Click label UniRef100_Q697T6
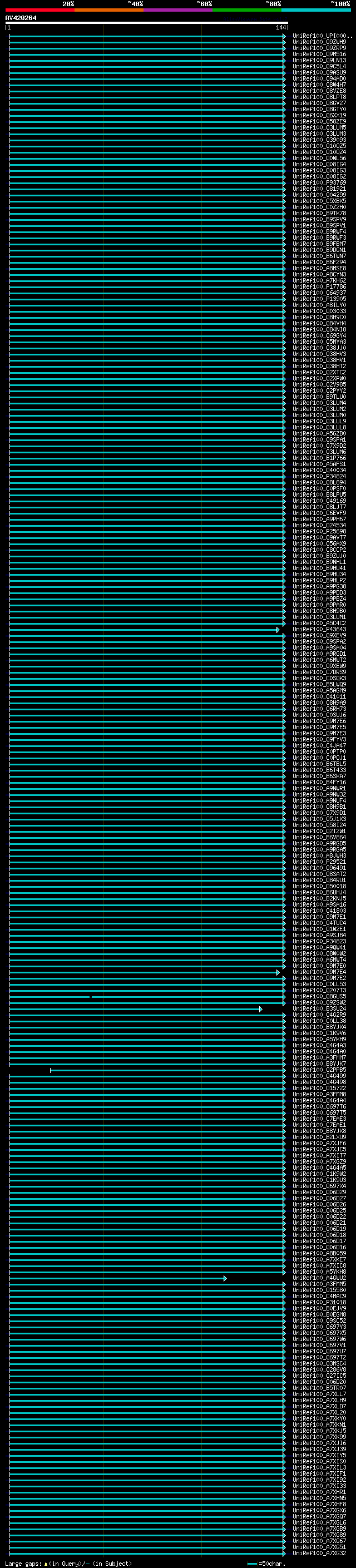Screen dimensions: 356x1568 click(319, 1106)
